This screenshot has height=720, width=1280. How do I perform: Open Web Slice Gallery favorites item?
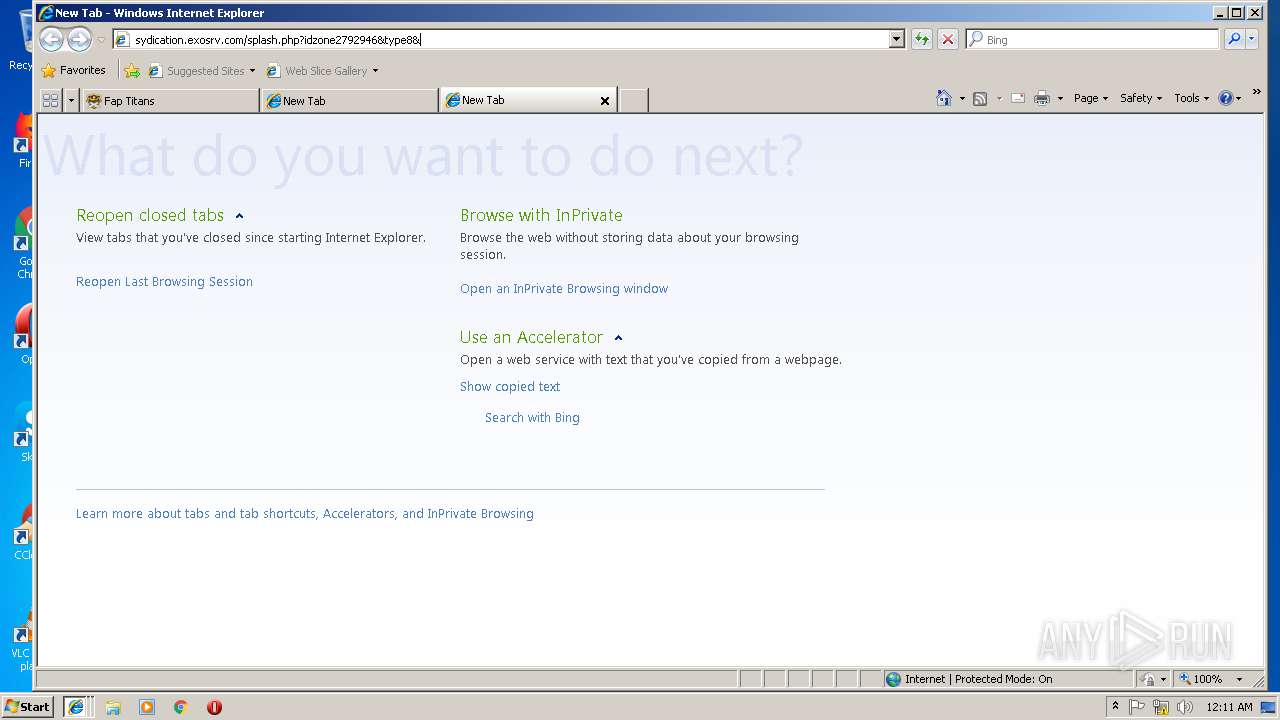(317, 71)
